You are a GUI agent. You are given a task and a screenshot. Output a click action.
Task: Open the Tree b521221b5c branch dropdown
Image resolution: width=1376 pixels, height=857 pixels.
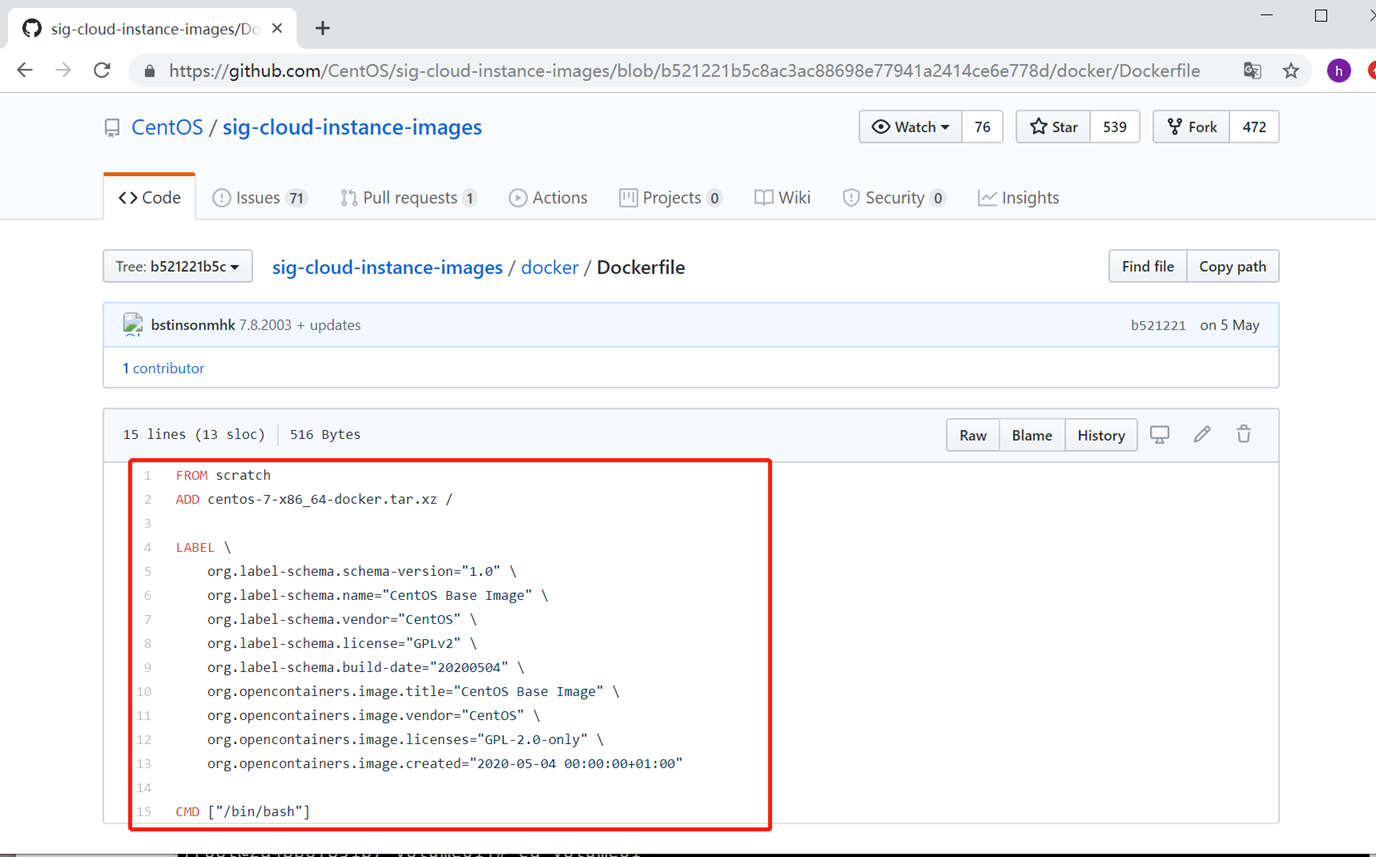[x=177, y=267]
